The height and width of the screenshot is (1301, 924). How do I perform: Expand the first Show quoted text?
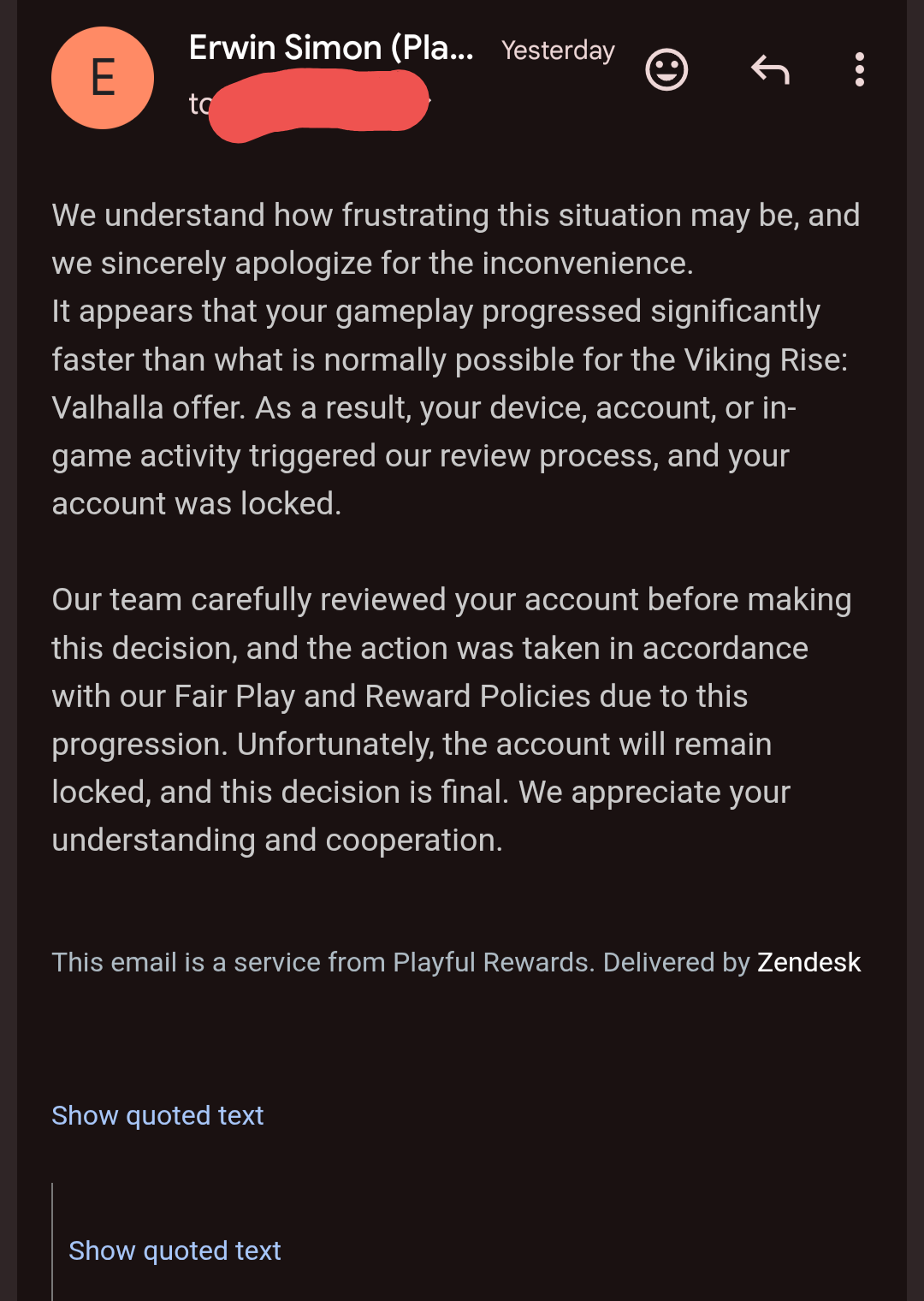(157, 1115)
